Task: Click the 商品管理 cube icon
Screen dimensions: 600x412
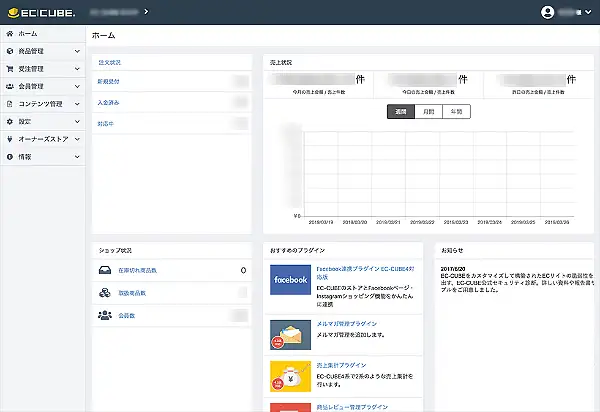Action: click(x=10, y=51)
